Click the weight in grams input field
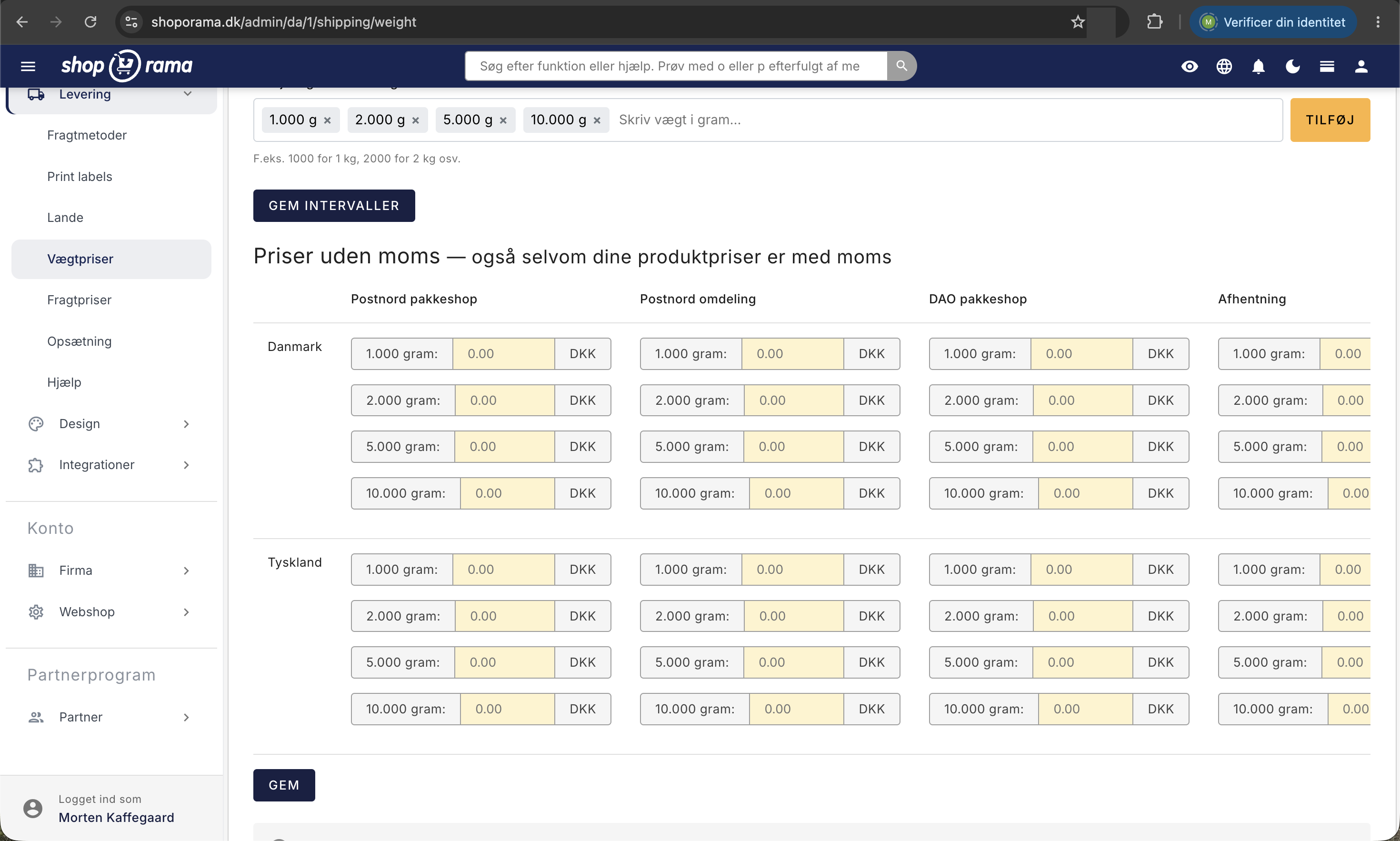The height and width of the screenshot is (841, 1400). 945,120
